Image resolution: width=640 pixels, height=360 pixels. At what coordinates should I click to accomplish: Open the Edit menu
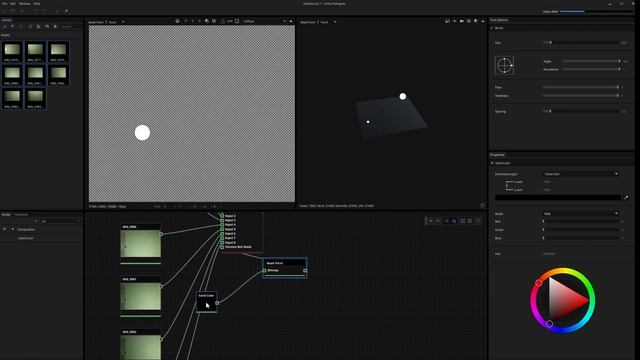click(x=13, y=3)
